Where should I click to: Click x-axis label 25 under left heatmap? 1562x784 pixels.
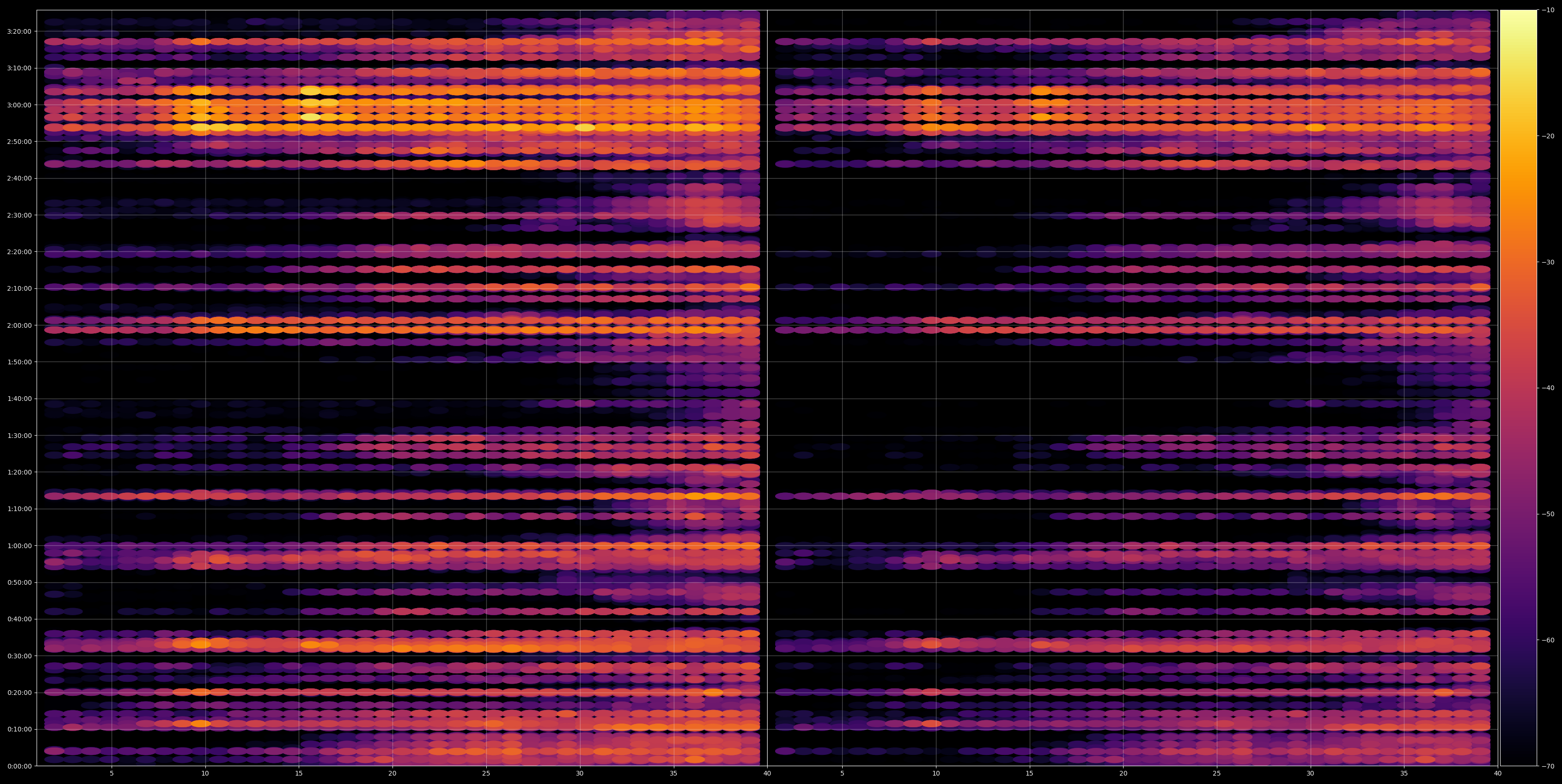coord(486,774)
